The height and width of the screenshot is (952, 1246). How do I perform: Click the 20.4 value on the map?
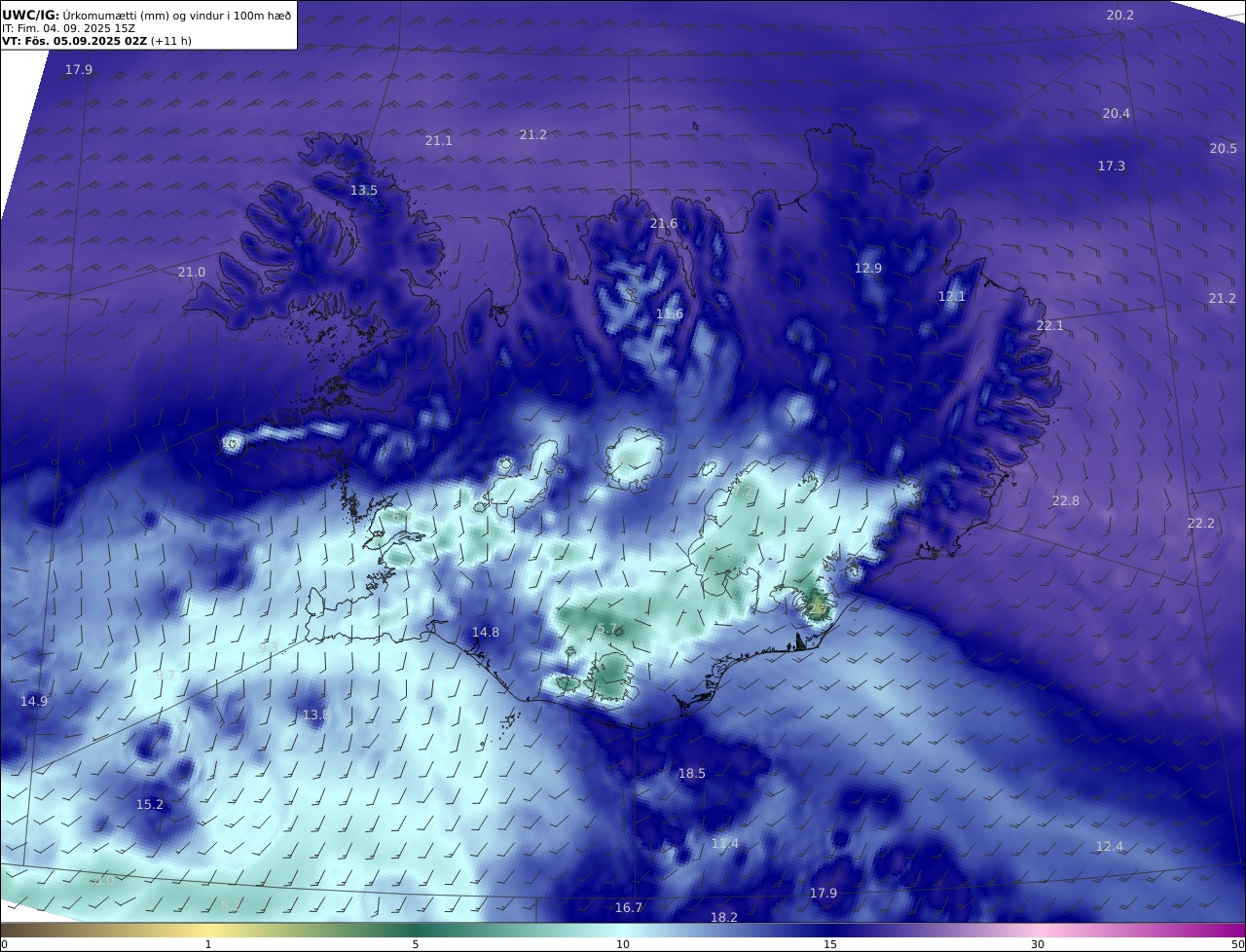pyautogui.click(x=1117, y=113)
